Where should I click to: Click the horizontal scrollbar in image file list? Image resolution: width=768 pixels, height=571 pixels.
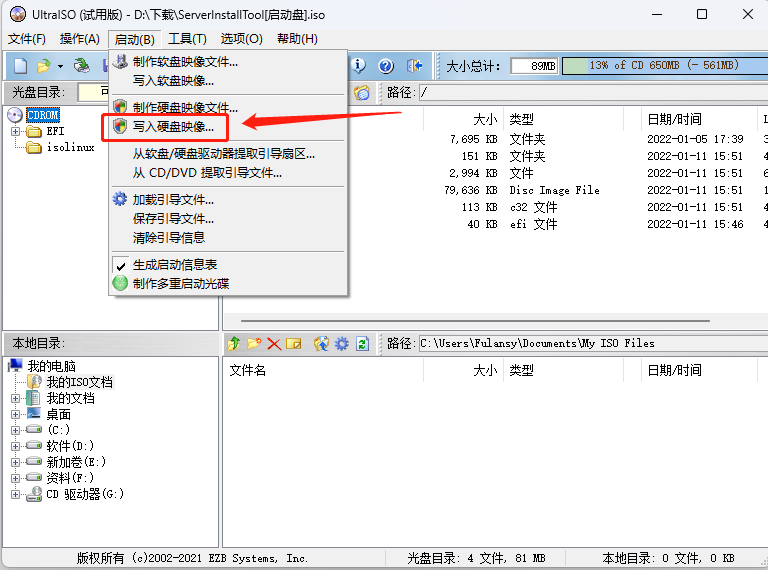pyautogui.click(x=475, y=321)
